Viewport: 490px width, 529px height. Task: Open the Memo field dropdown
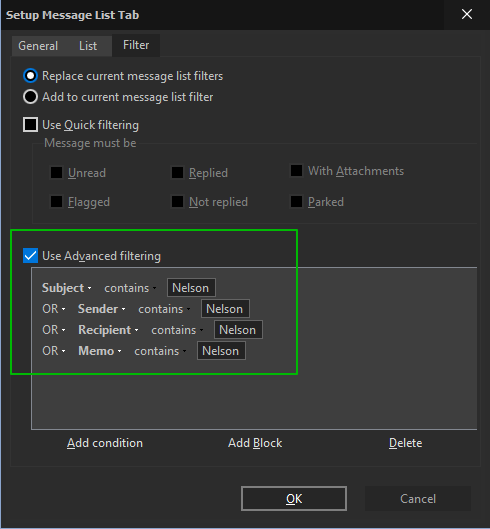tap(100, 351)
